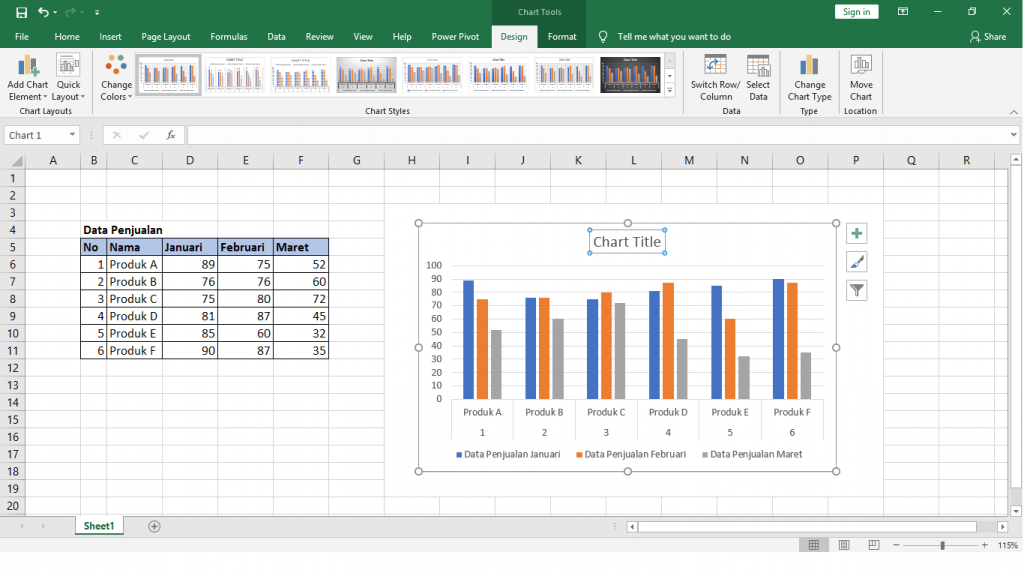Select the Chart Title text box
The width and height of the screenshot is (1024, 576).
pos(627,241)
